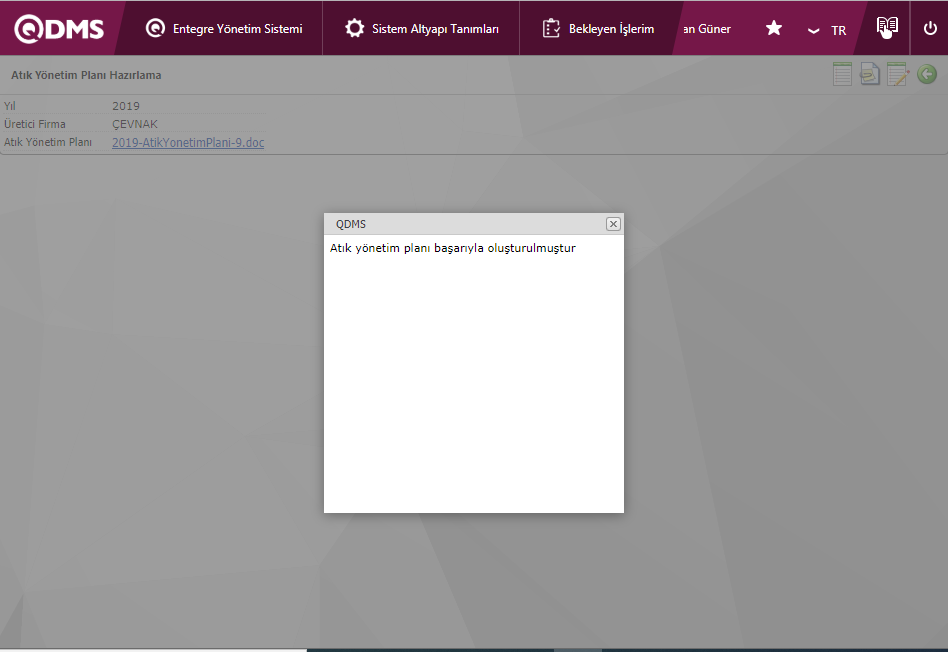Click the document with paperclip icon

(870, 74)
